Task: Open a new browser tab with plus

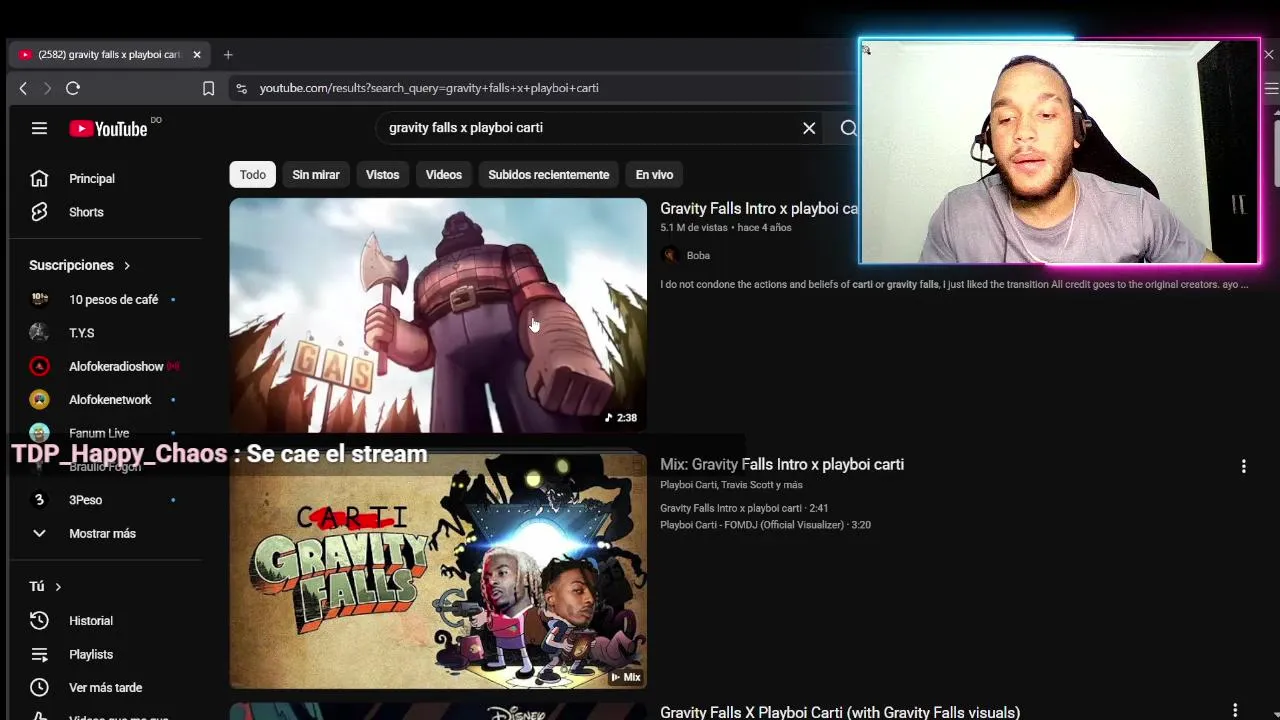Action: (228, 55)
